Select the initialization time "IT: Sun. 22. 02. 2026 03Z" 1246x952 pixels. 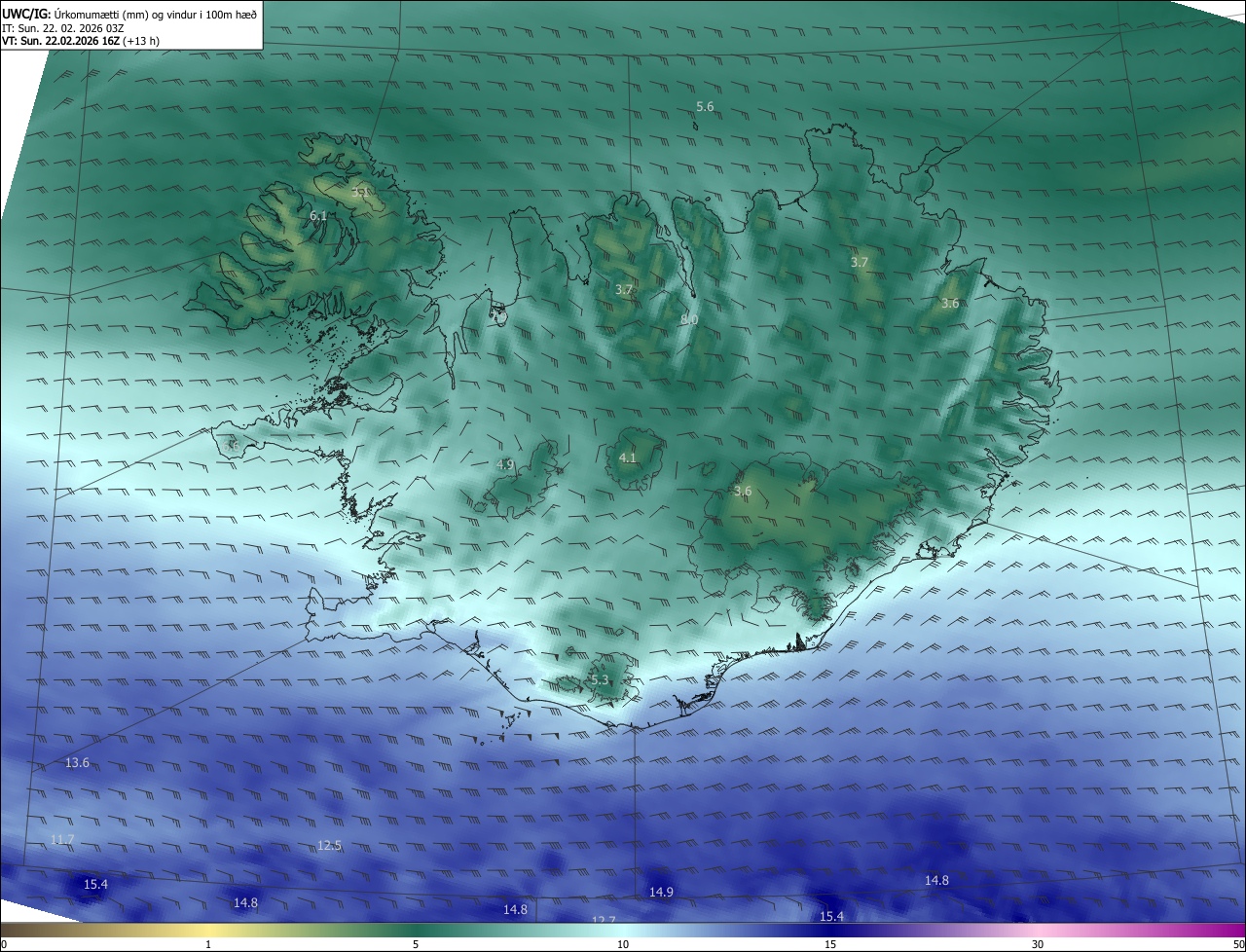pos(63,27)
